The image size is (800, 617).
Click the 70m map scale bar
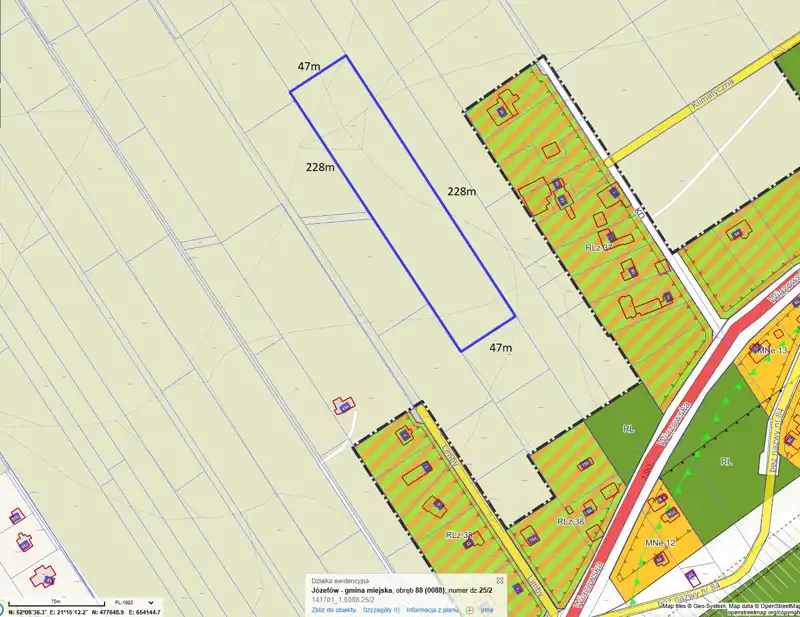[x=56, y=603]
